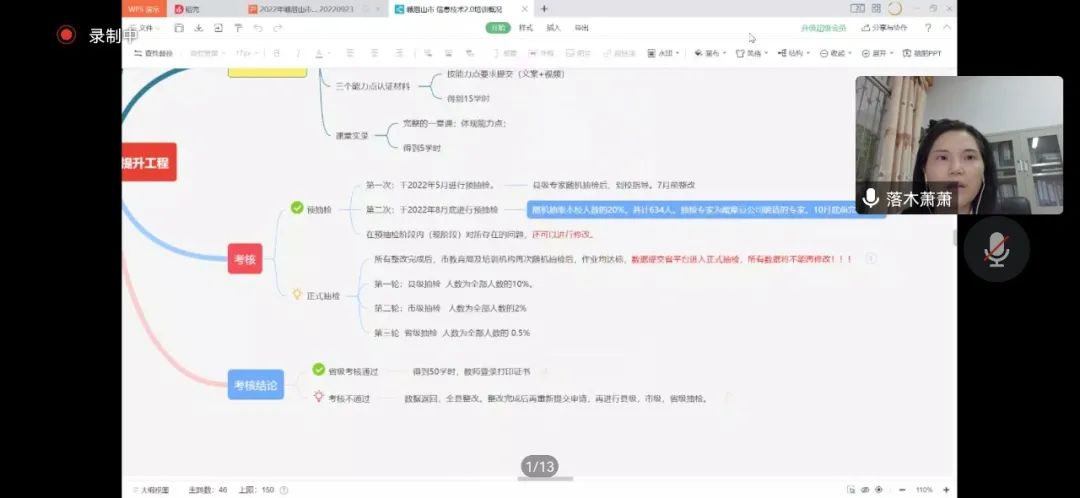The width and height of the screenshot is (1080, 498).
Task: Click the green checkmark beside 预抽检
Action: click(296, 208)
